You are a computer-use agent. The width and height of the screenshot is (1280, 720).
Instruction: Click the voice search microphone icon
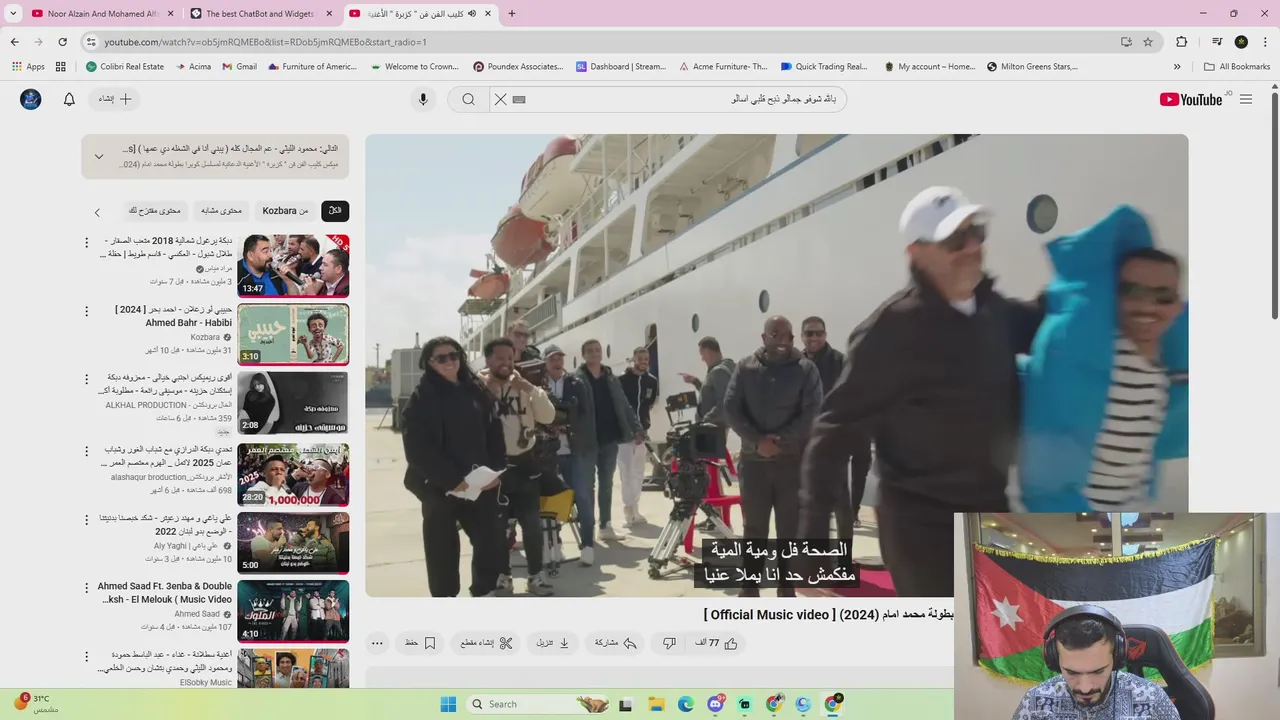[423, 99]
